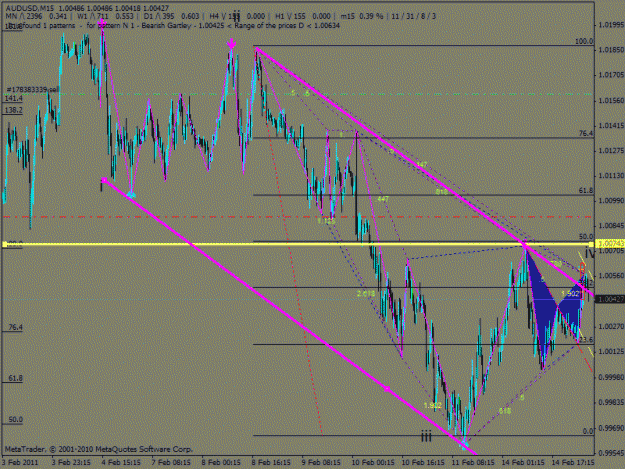
Task: Click the 'm15 0.39 %' readout
Action: [362, 16]
